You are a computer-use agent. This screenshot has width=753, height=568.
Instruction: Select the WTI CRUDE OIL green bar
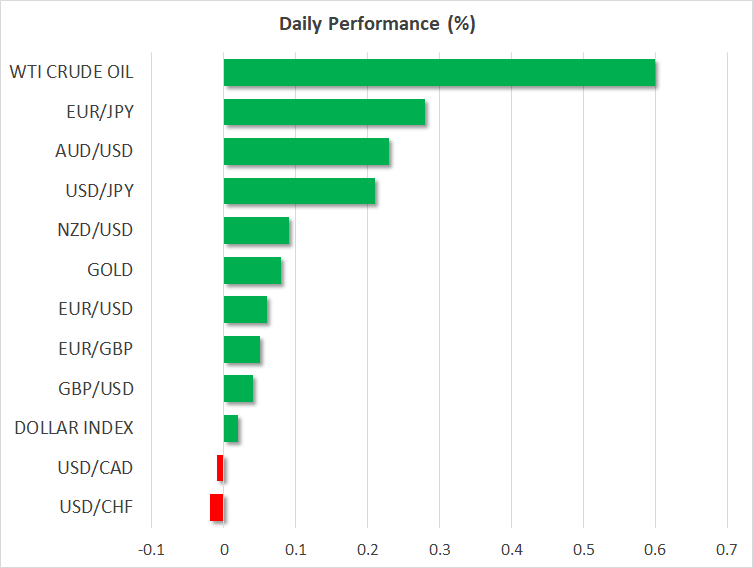tap(439, 73)
